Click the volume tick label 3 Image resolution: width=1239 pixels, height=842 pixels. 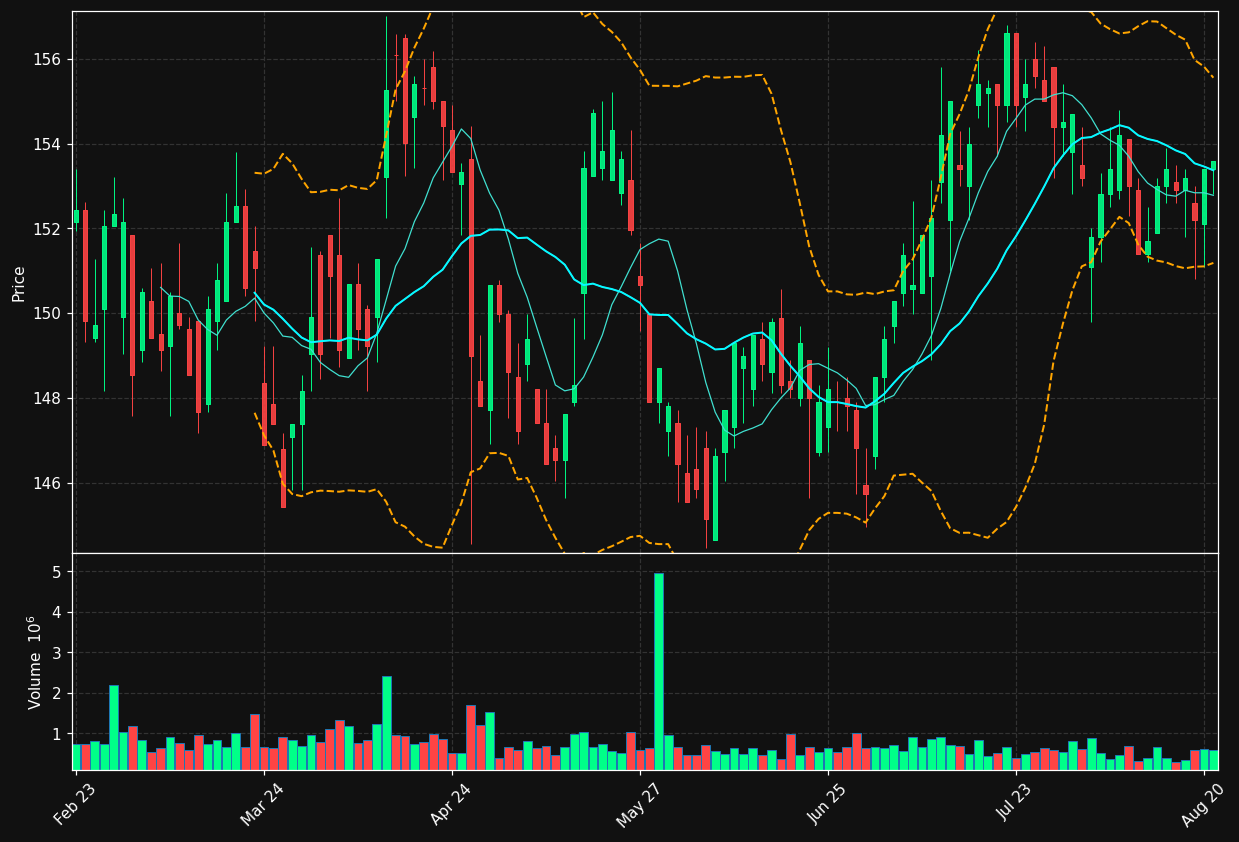click(57, 653)
